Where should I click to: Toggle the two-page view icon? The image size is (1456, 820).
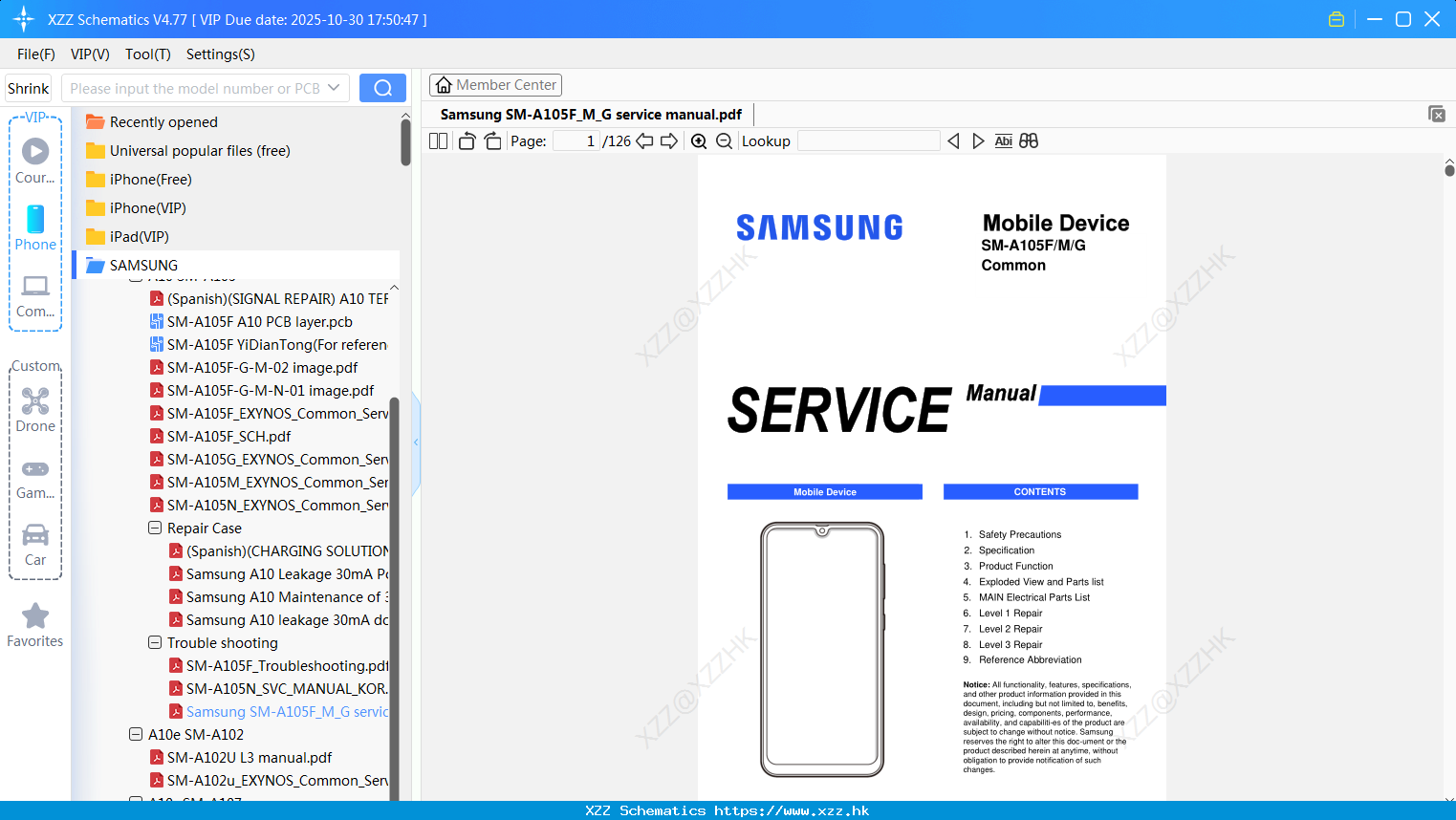tap(438, 140)
